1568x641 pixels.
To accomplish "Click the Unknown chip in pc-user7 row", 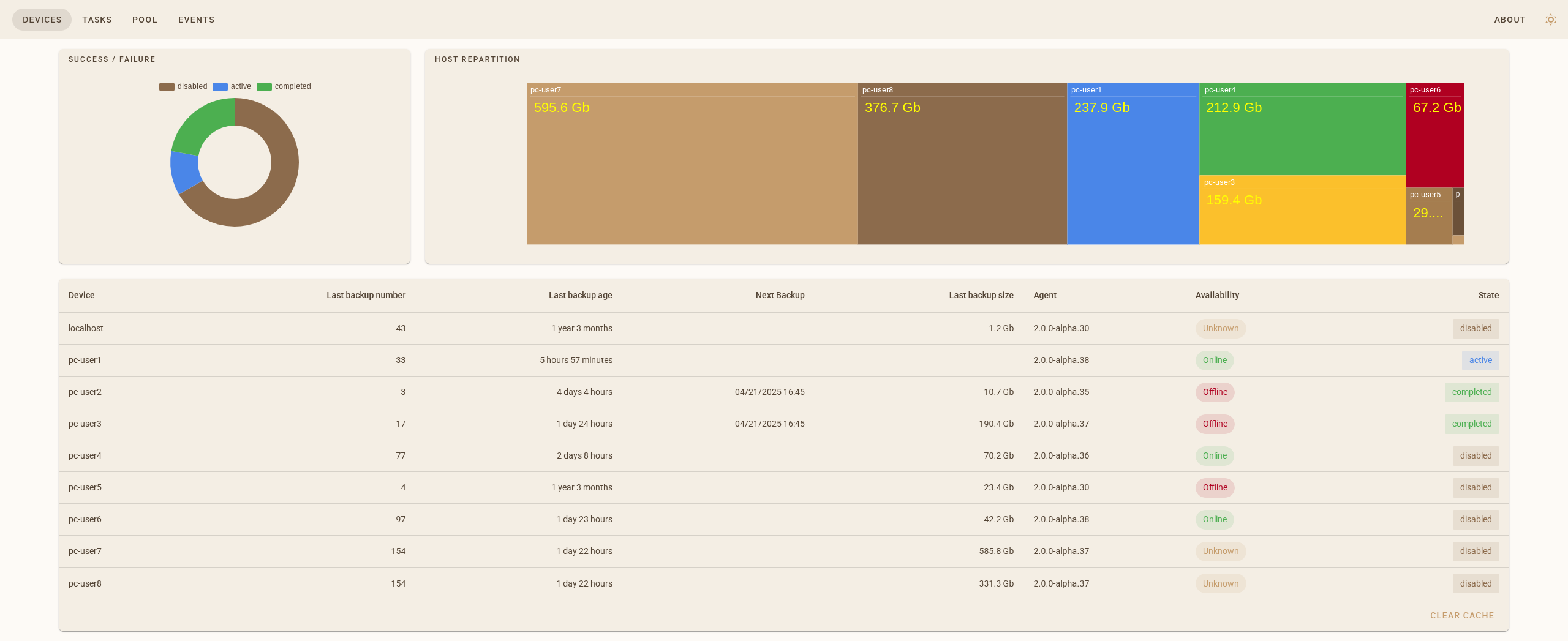I will 1220,552.
